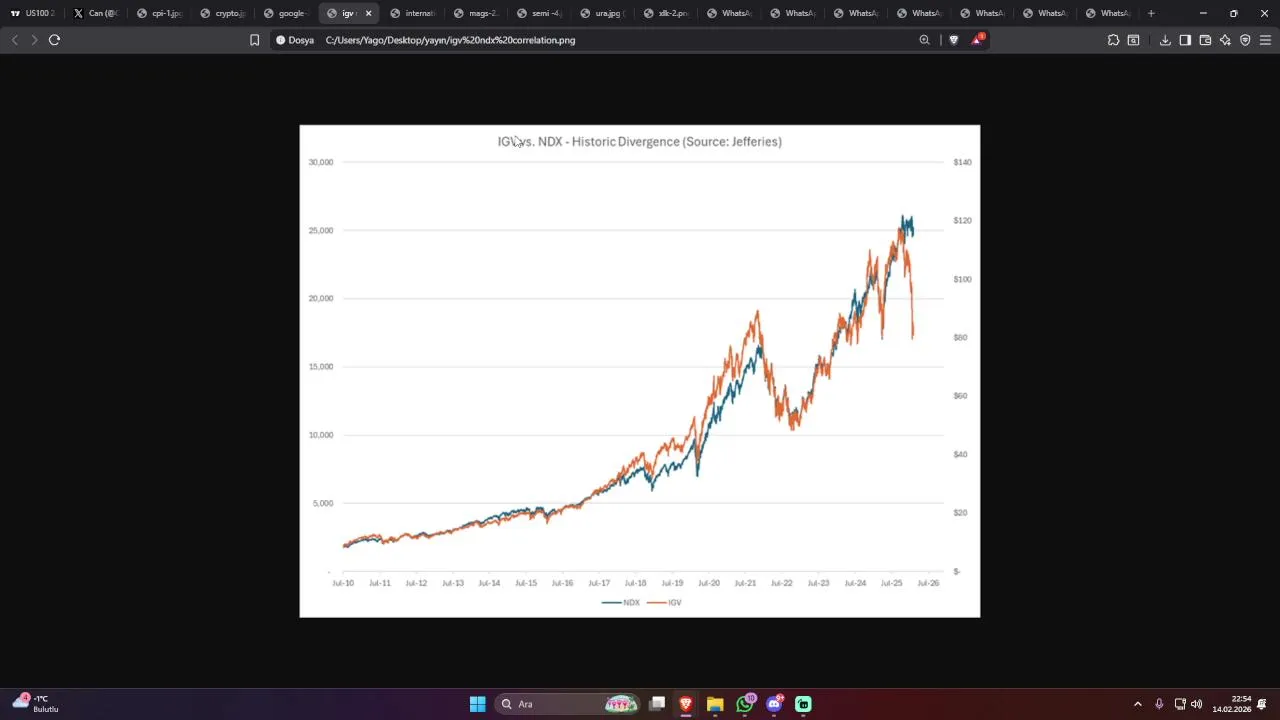This screenshot has width=1280, height=720.
Task: Open Task View in taskbar
Action: click(657, 704)
